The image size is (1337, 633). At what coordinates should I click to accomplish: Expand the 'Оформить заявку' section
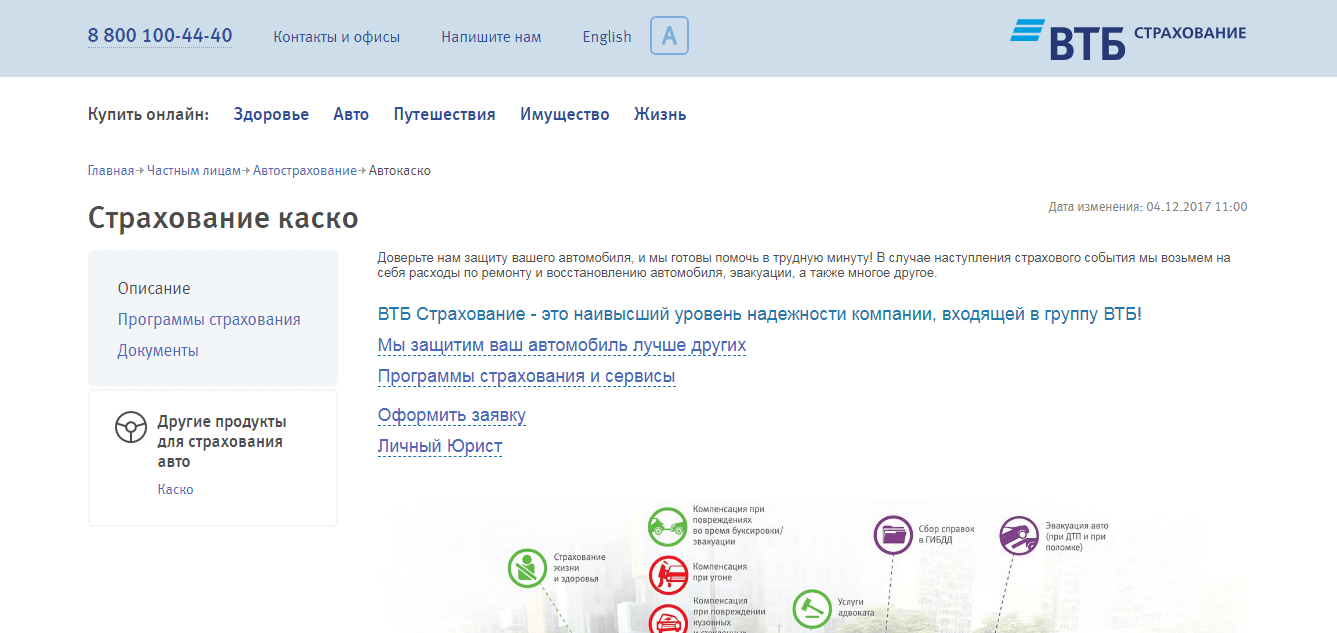coord(451,416)
